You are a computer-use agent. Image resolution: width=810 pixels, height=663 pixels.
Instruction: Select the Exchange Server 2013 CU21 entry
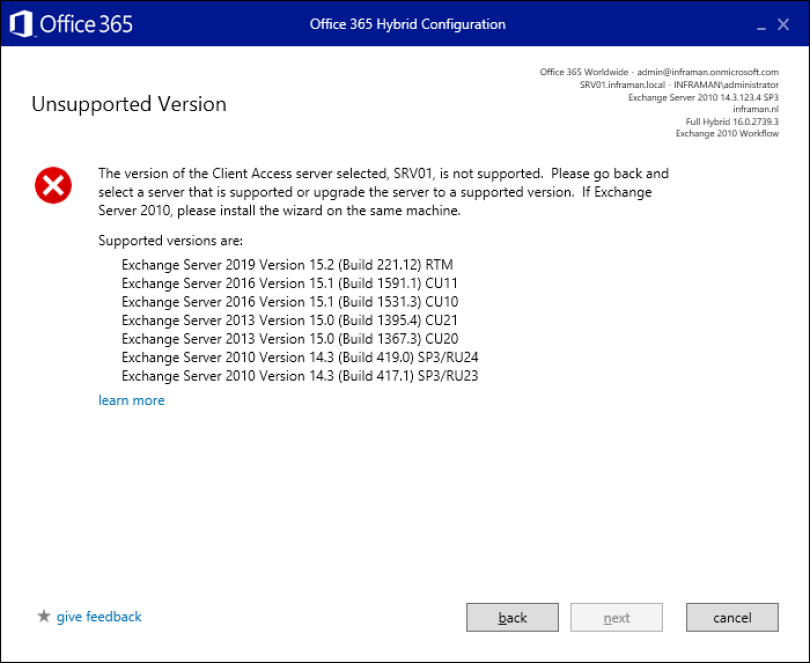[x=289, y=320]
